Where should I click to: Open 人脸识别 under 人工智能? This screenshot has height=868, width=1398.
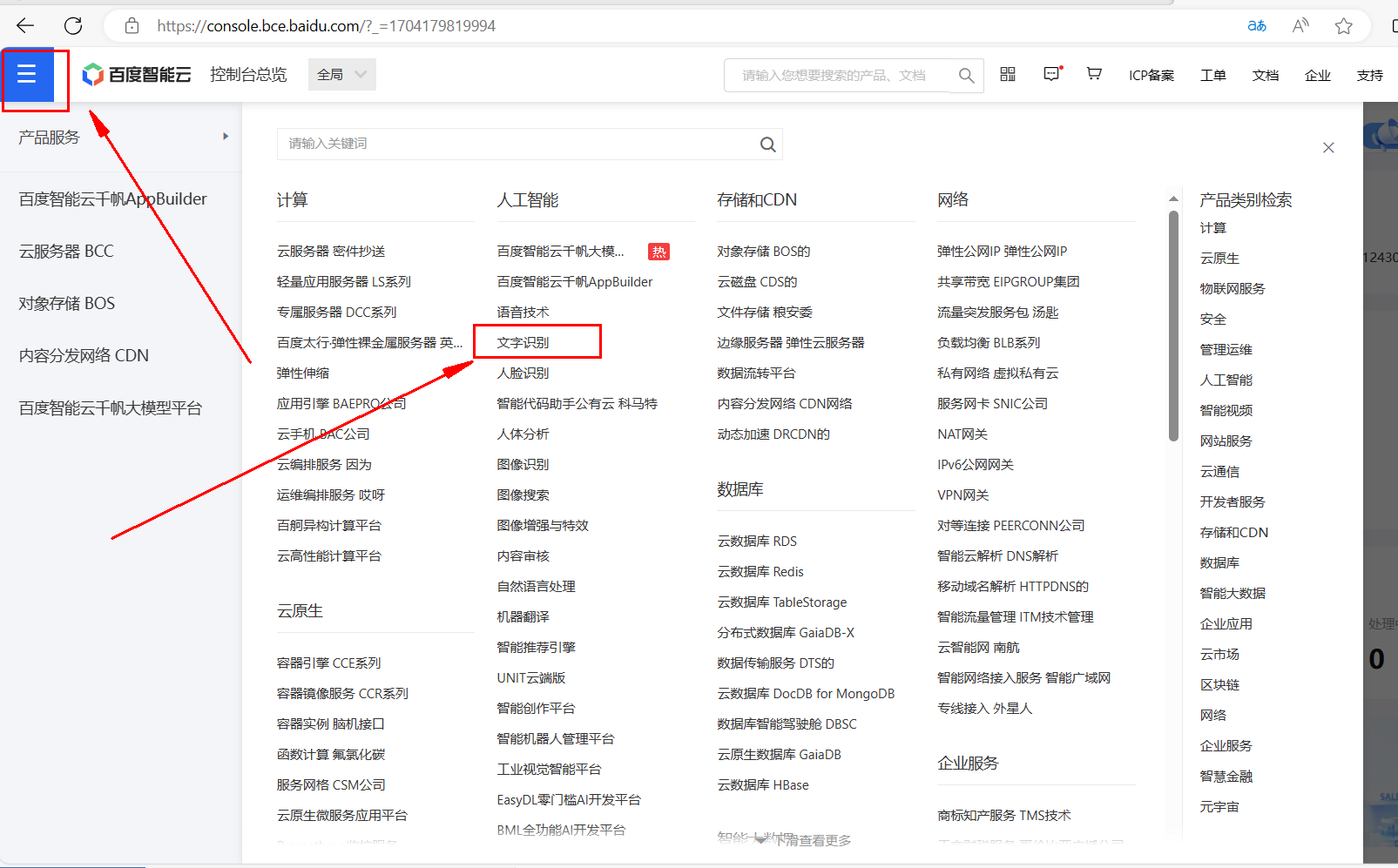tap(523, 373)
